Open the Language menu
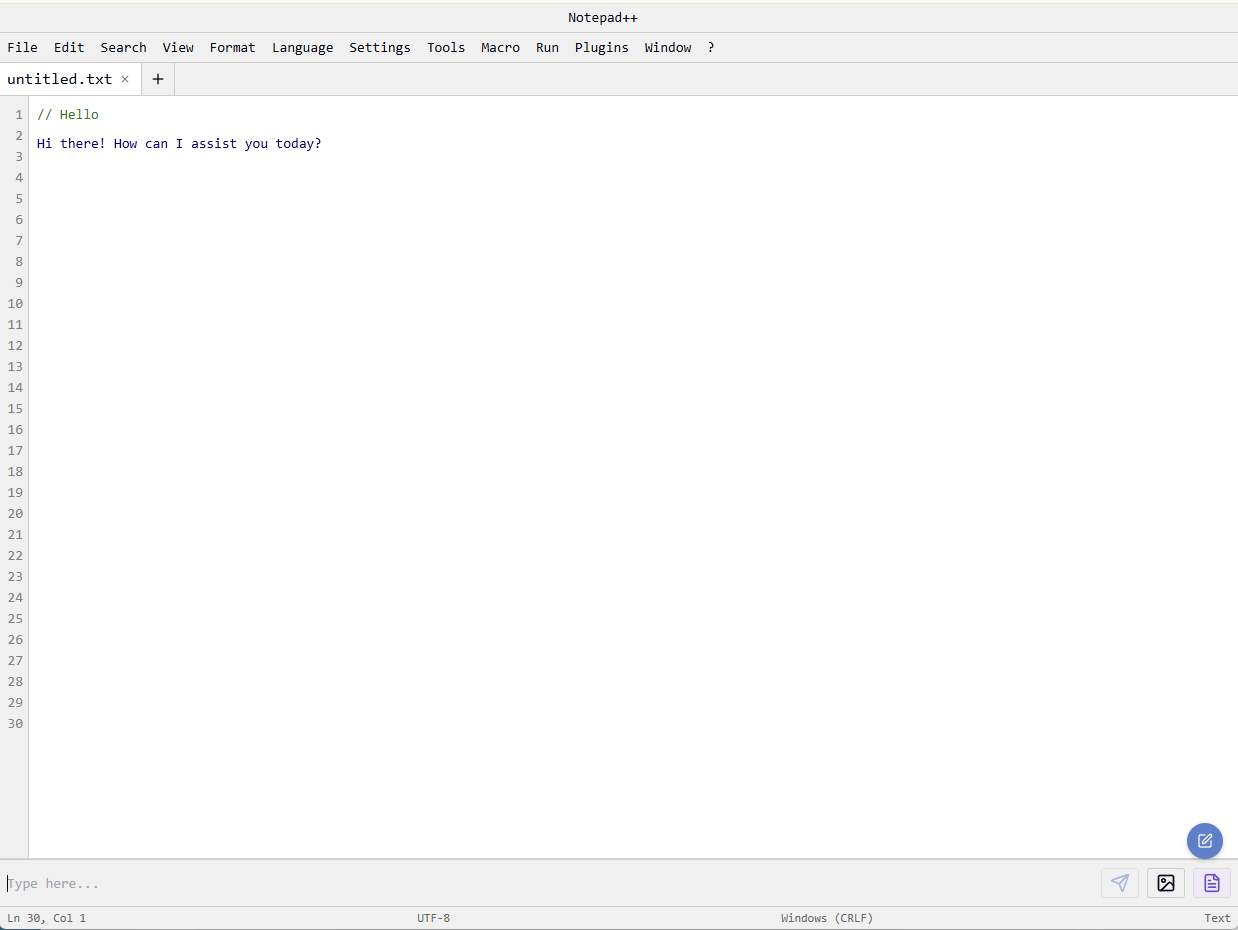 click(302, 47)
